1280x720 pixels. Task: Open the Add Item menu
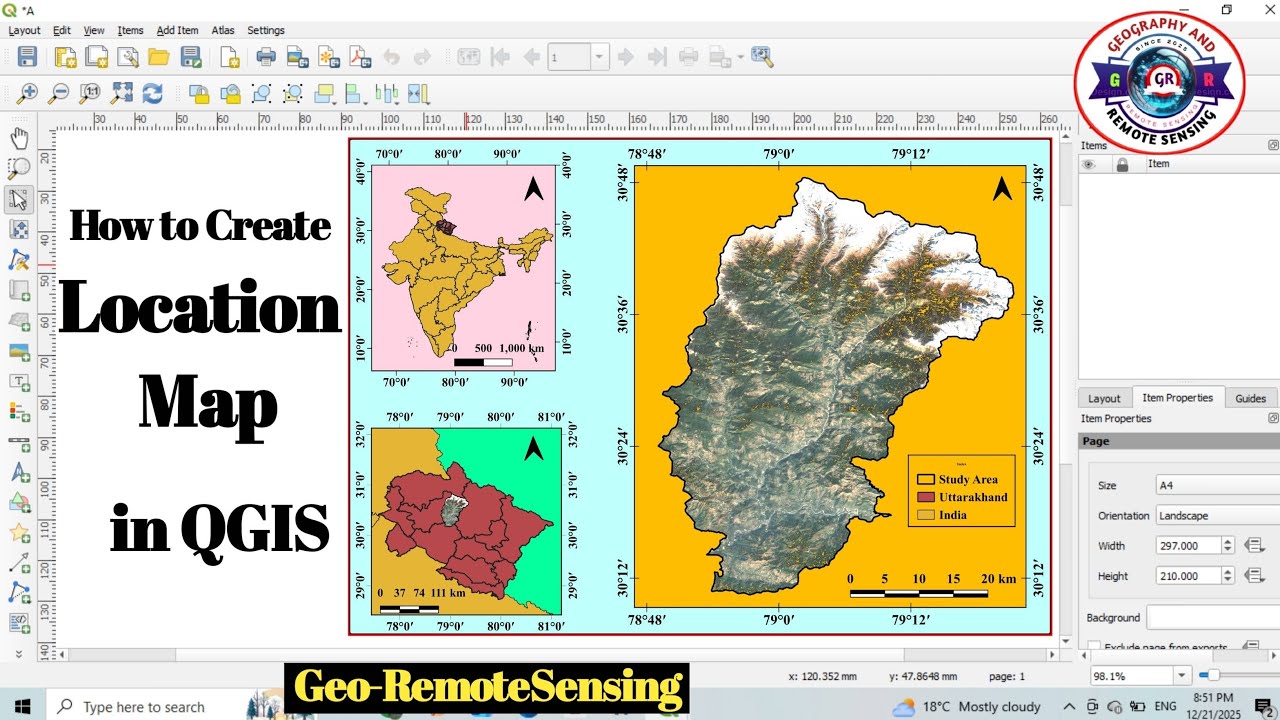pyautogui.click(x=177, y=30)
